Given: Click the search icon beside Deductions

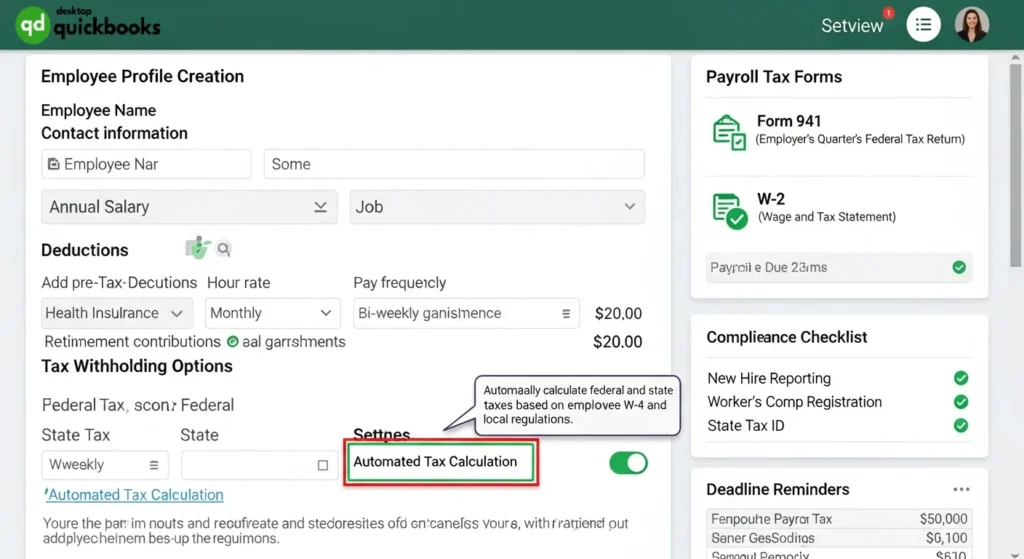Looking at the screenshot, I should tap(224, 249).
